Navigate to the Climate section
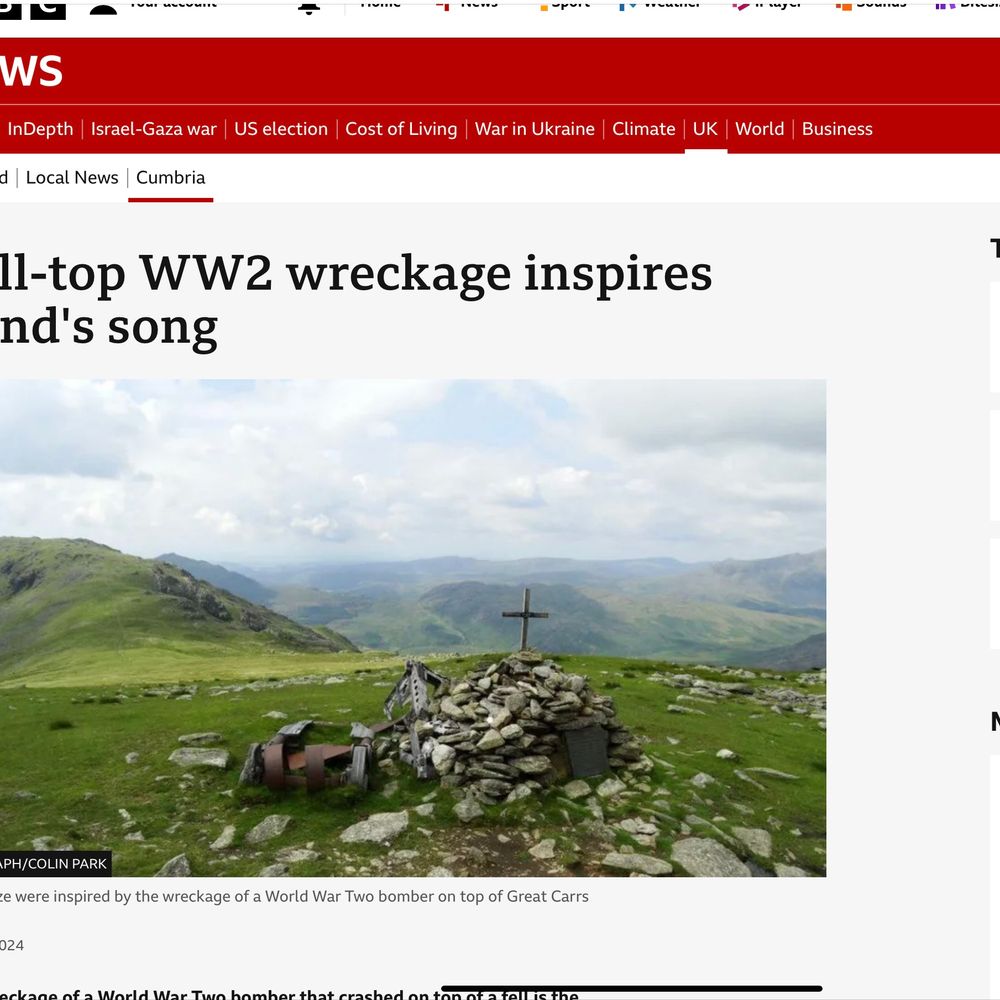Viewport: 1000px width, 1000px height. [643, 129]
